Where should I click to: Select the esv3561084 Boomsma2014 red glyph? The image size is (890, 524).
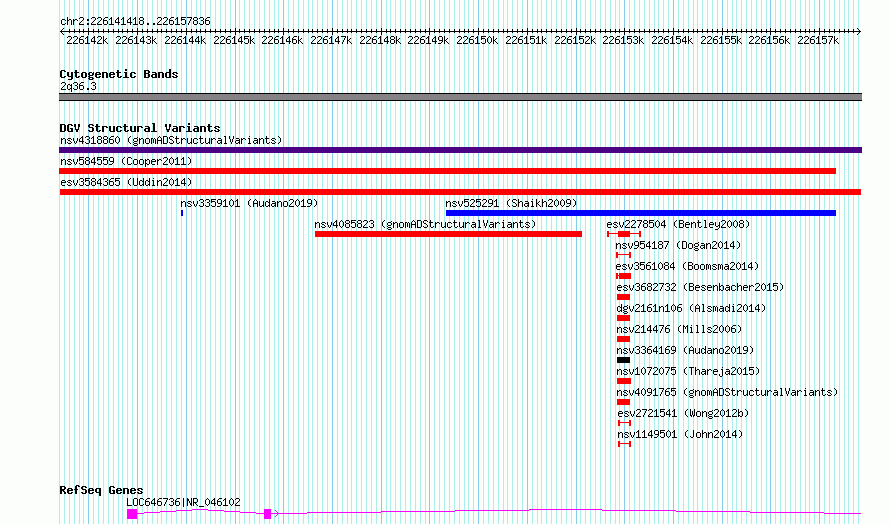pyautogui.click(x=623, y=276)
